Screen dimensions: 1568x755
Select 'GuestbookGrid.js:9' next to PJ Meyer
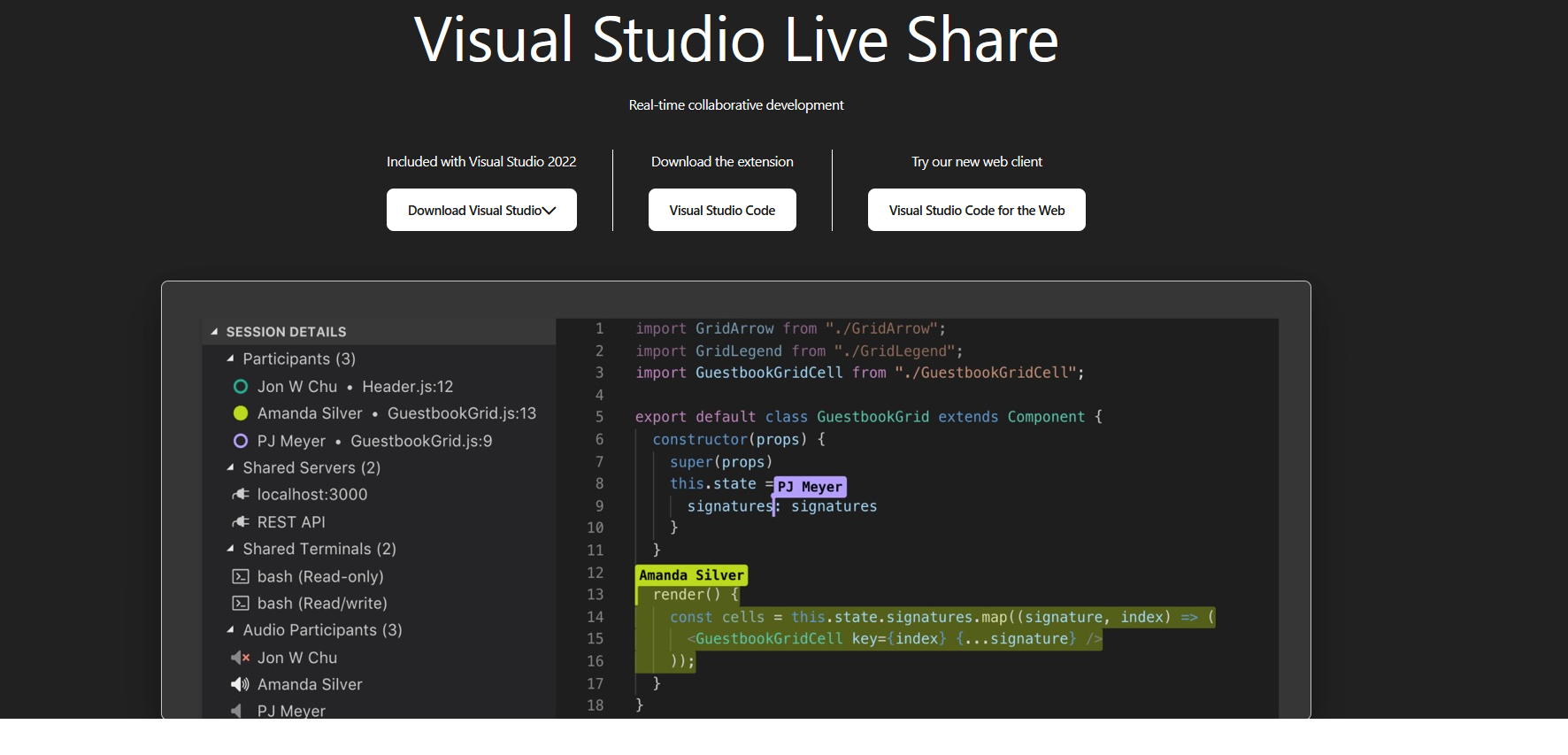click(421, 441)
